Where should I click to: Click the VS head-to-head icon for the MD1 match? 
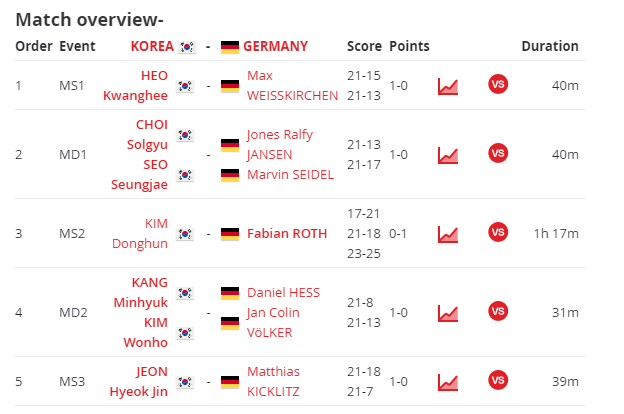coord(498,153)
